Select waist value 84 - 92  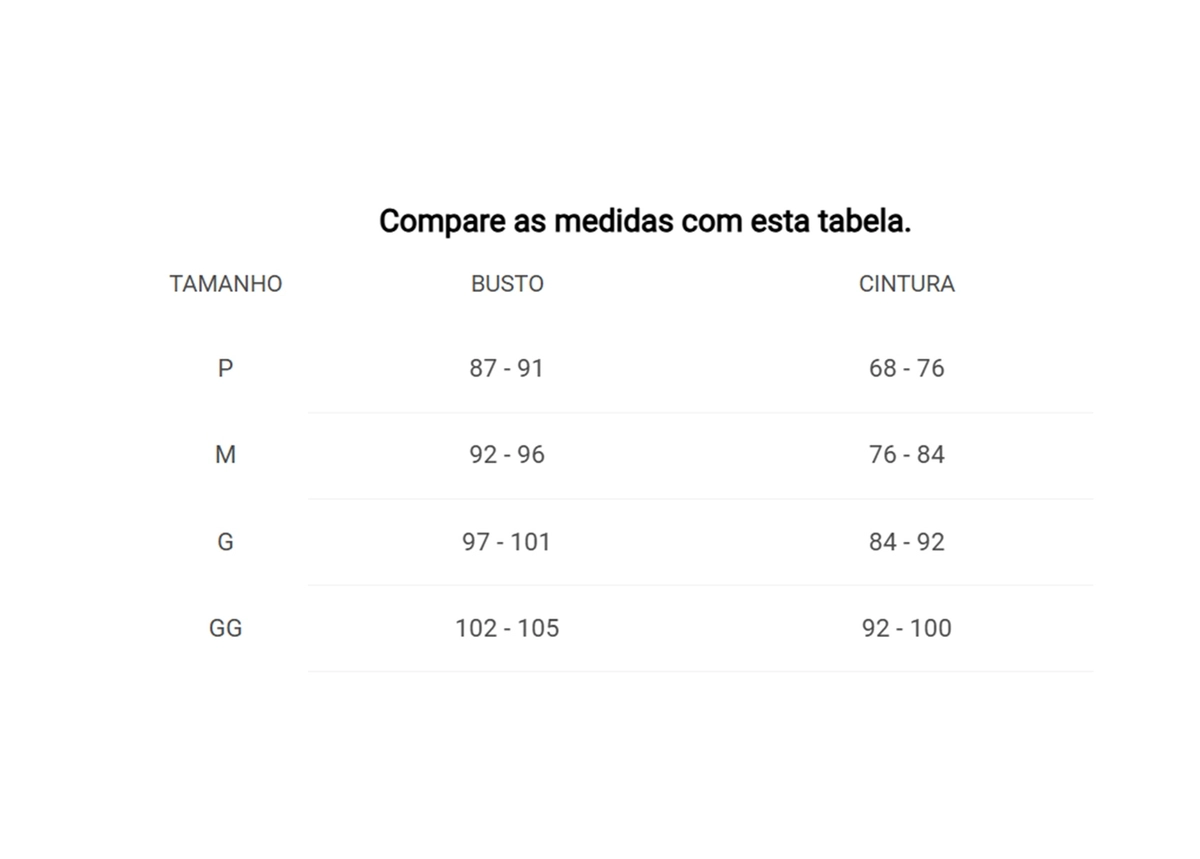point(907,542)
